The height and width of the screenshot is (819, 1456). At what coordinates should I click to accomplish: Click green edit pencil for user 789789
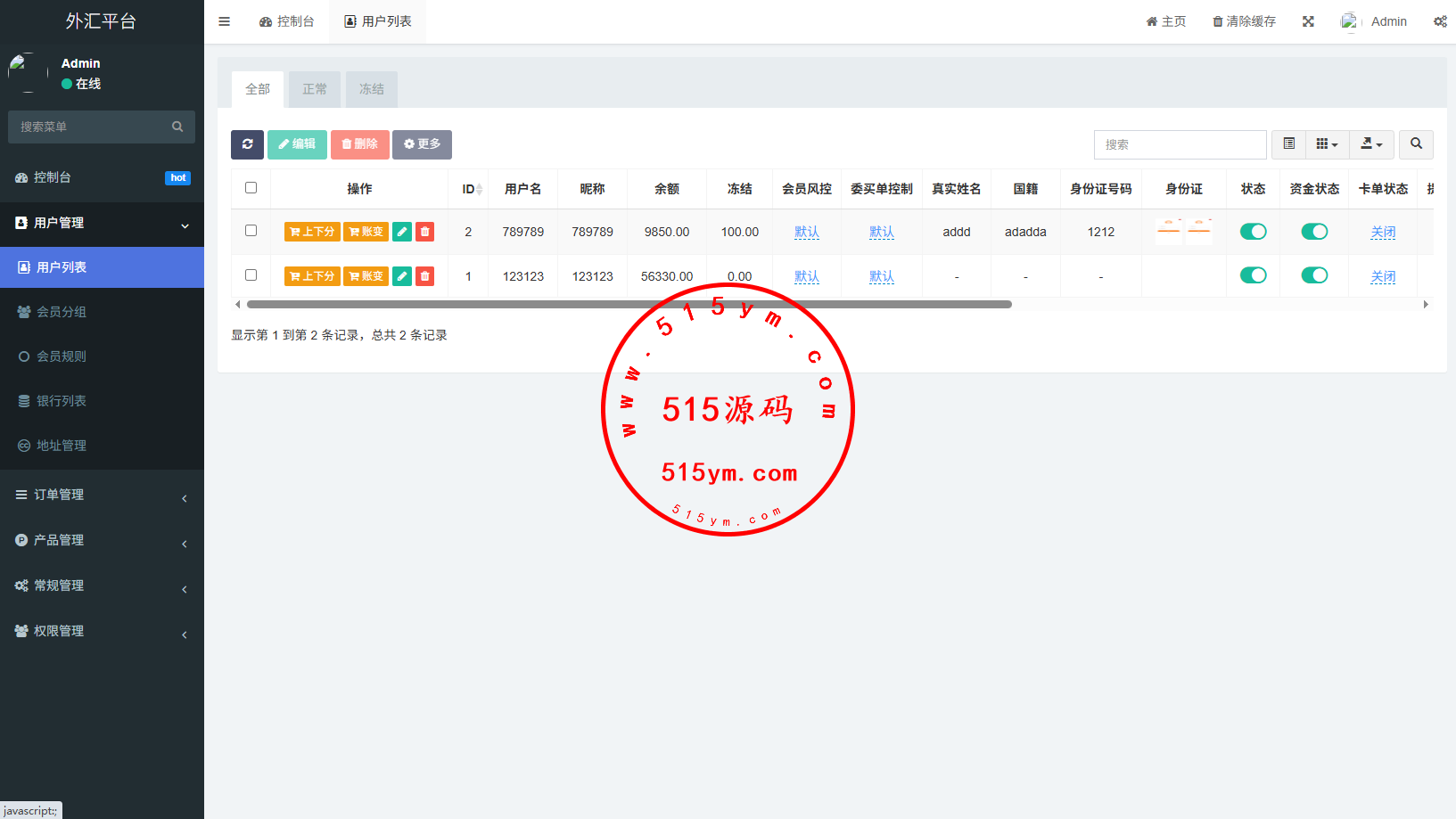pos(402,232)
